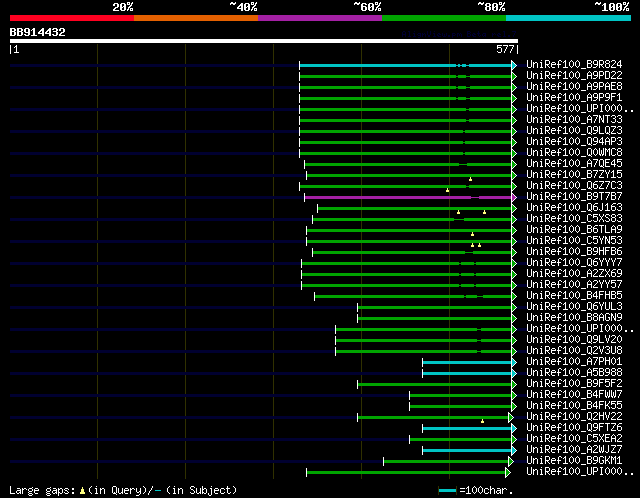Click the arrowhead ending the UniRef100_B9R824 alignment
The height and width of the screenshot is (498, 640).
[x=514, y=65]
